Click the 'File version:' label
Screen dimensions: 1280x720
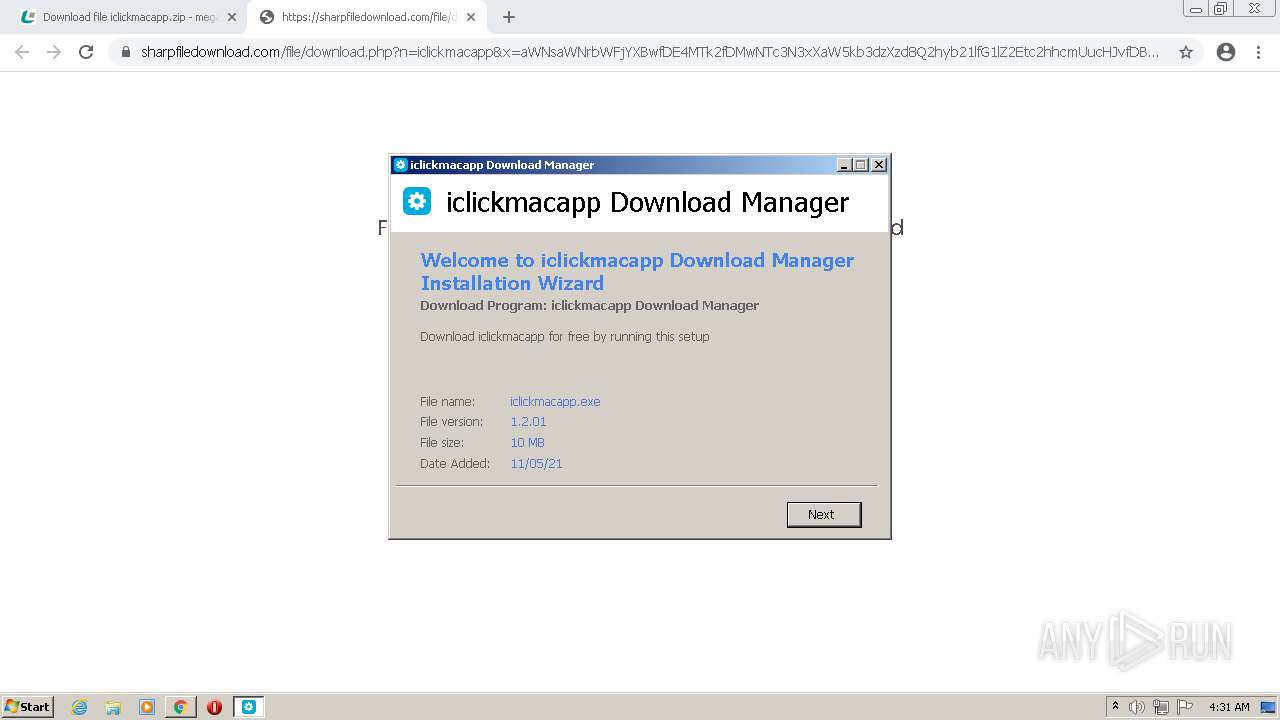451,422
